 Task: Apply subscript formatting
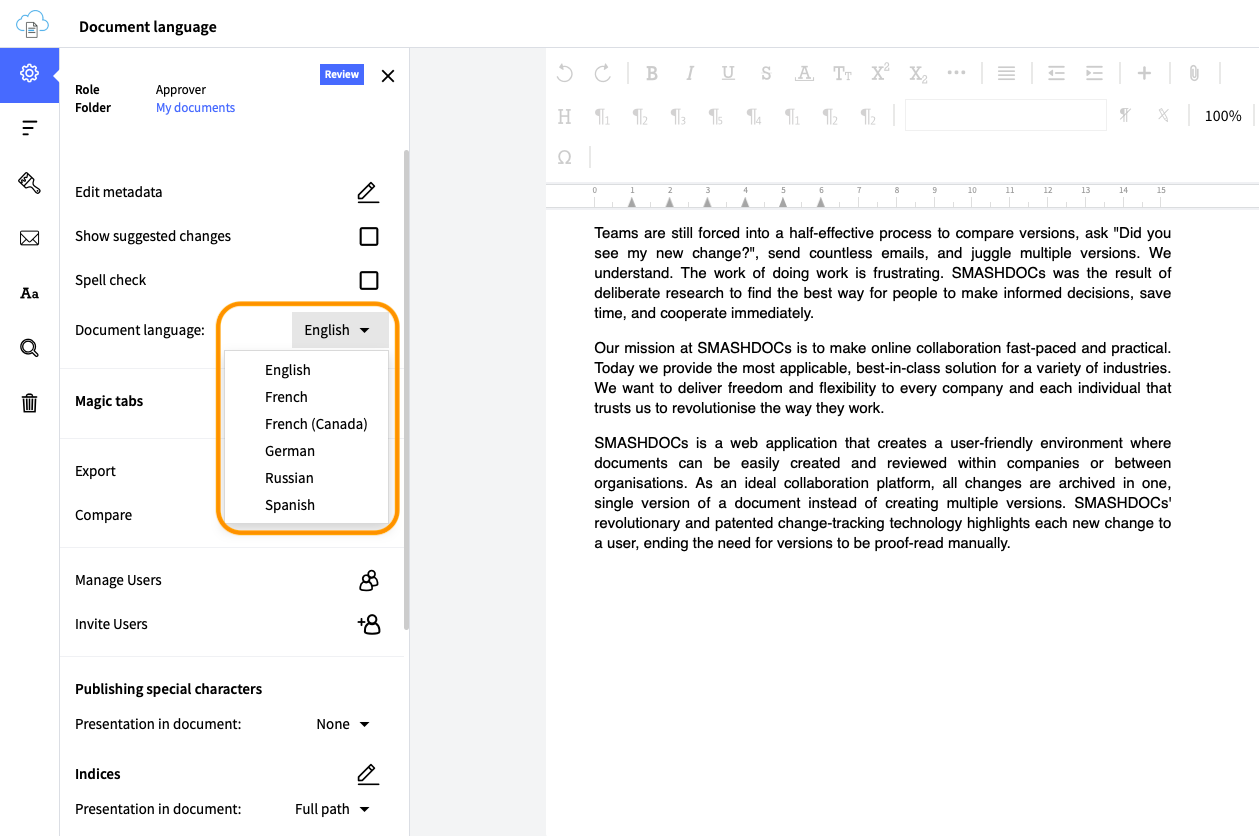(918, 74)
